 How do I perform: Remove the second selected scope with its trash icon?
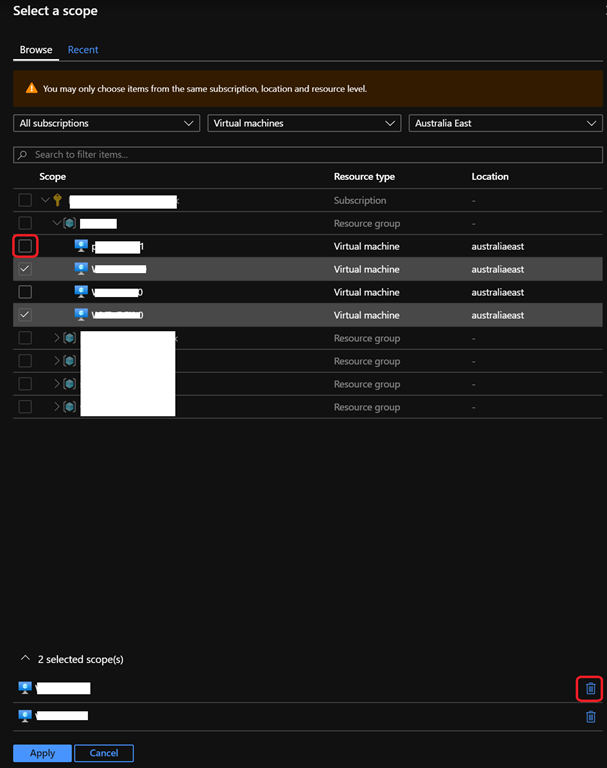[591, 717]
